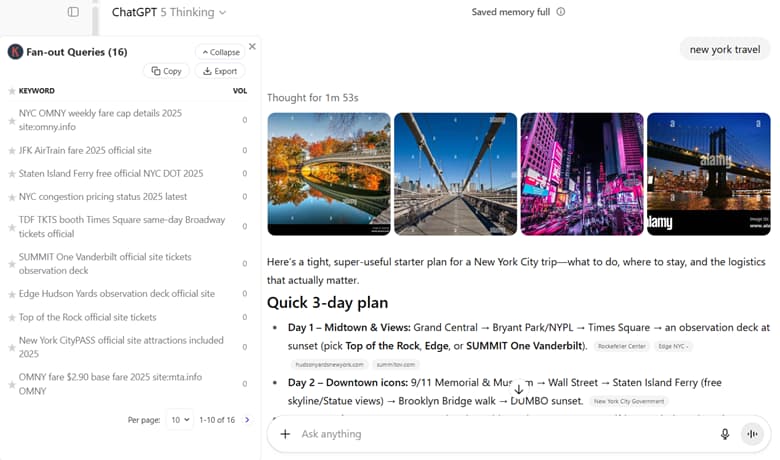Viewport: 780px width, 460px height.
Task: Open the New York City Government source chip
Action: point(629,401)
